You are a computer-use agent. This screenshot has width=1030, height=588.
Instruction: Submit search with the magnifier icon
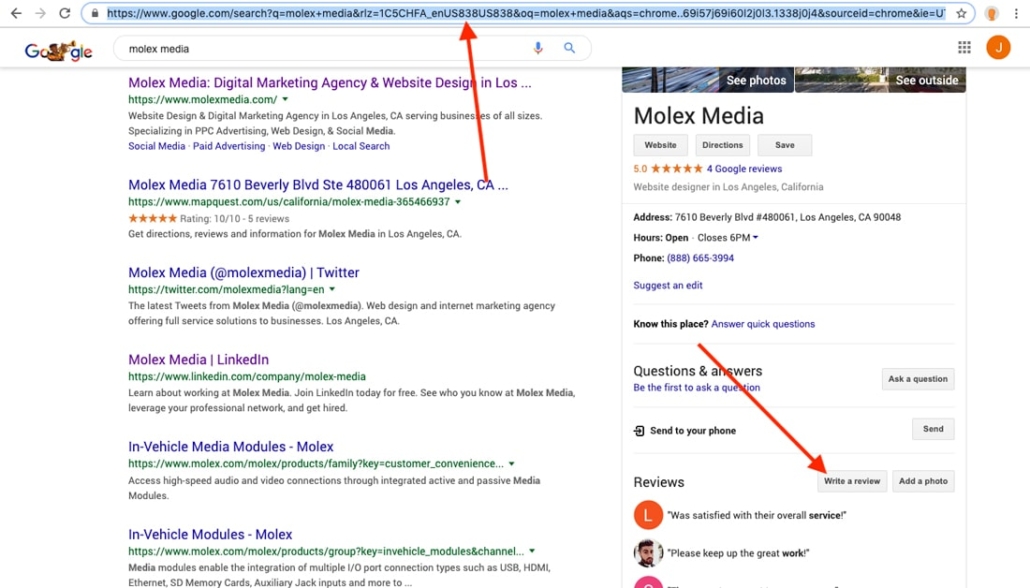(570, 48)
